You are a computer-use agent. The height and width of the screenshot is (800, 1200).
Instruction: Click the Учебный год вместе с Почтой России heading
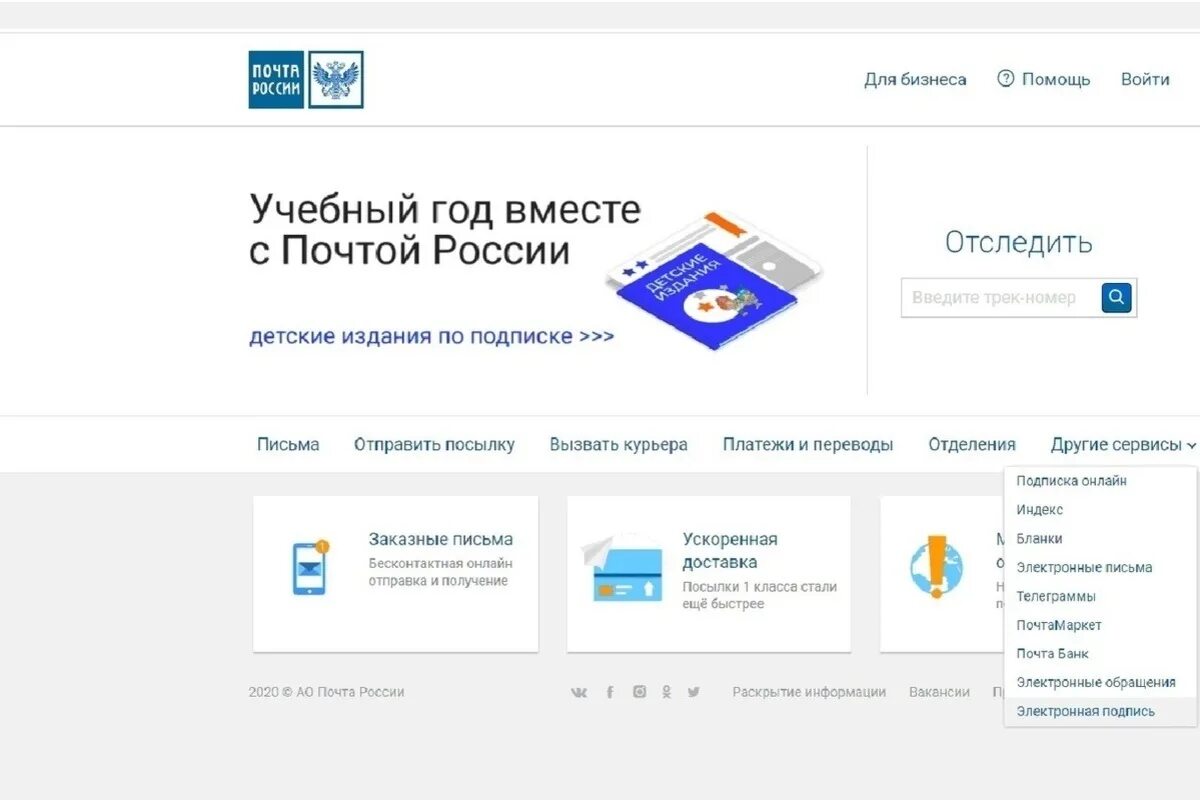445,230
